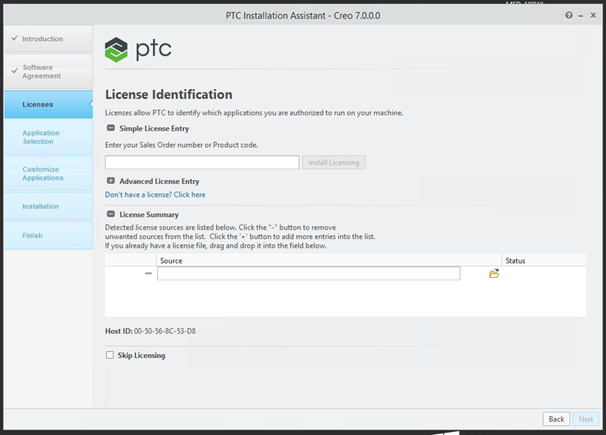Select the Licenses step
606x435 pixels.
tap(49, 104)
